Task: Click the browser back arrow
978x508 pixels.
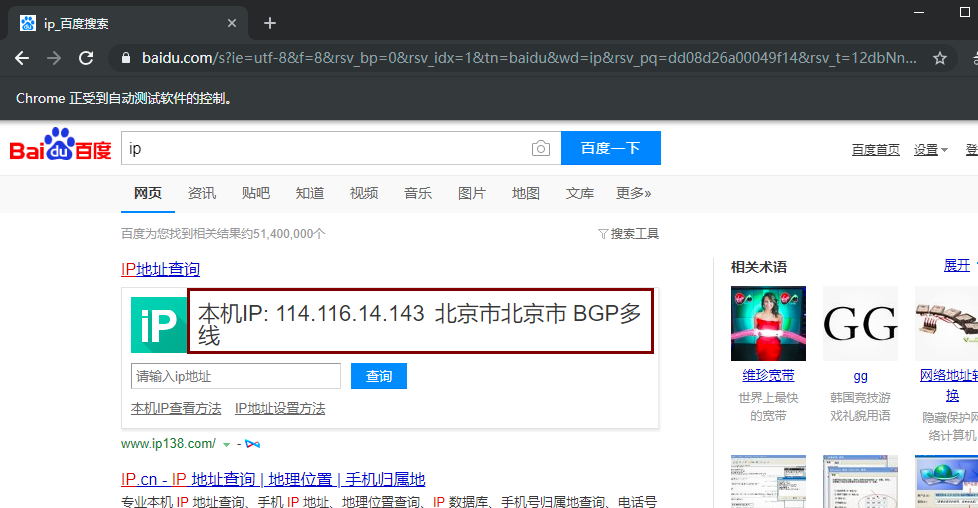Action: (22, 58)
